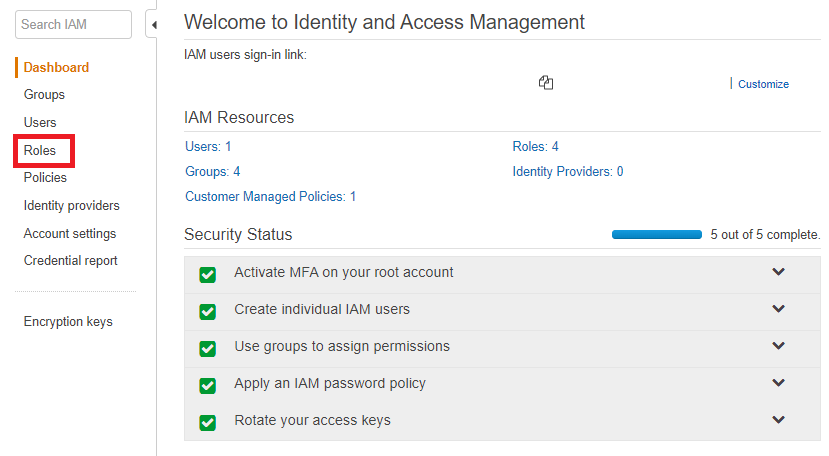
Task: Open Roles in the sidebar
Action: point(40,151)
